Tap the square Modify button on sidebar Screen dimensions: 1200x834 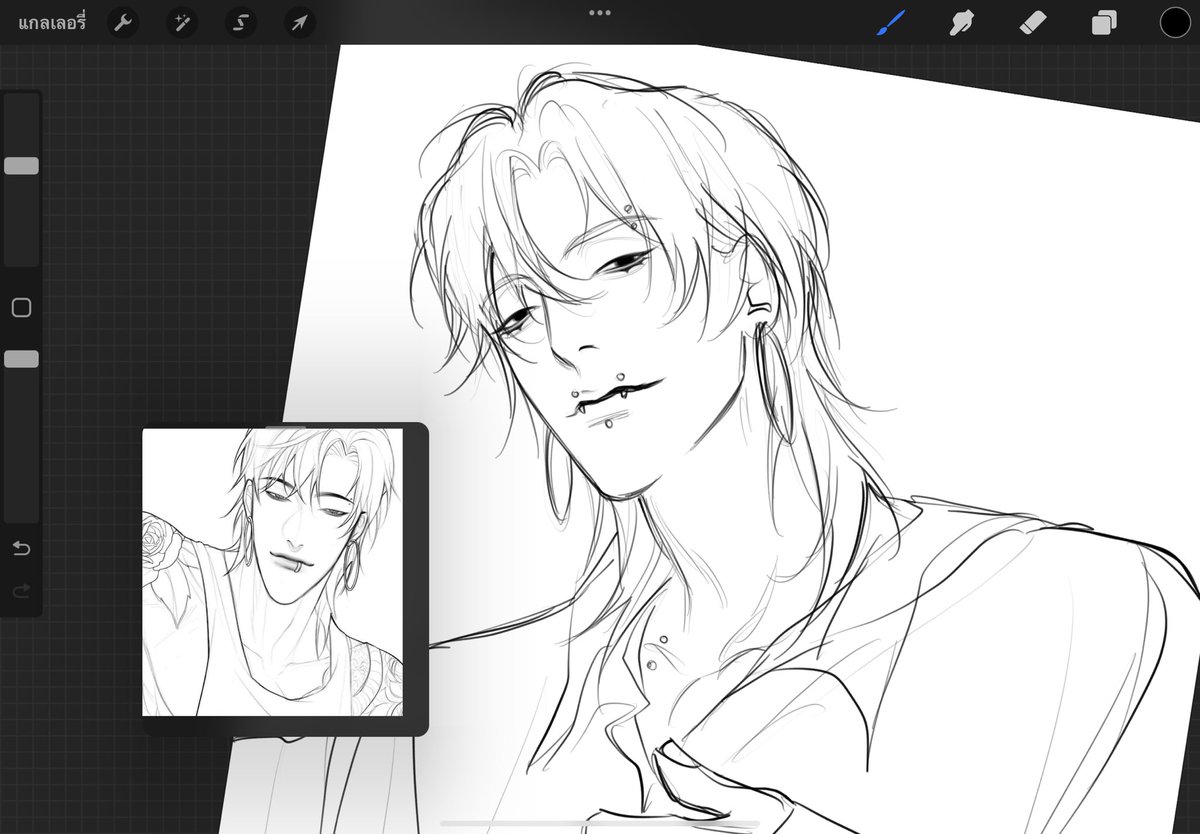[21, 308]
